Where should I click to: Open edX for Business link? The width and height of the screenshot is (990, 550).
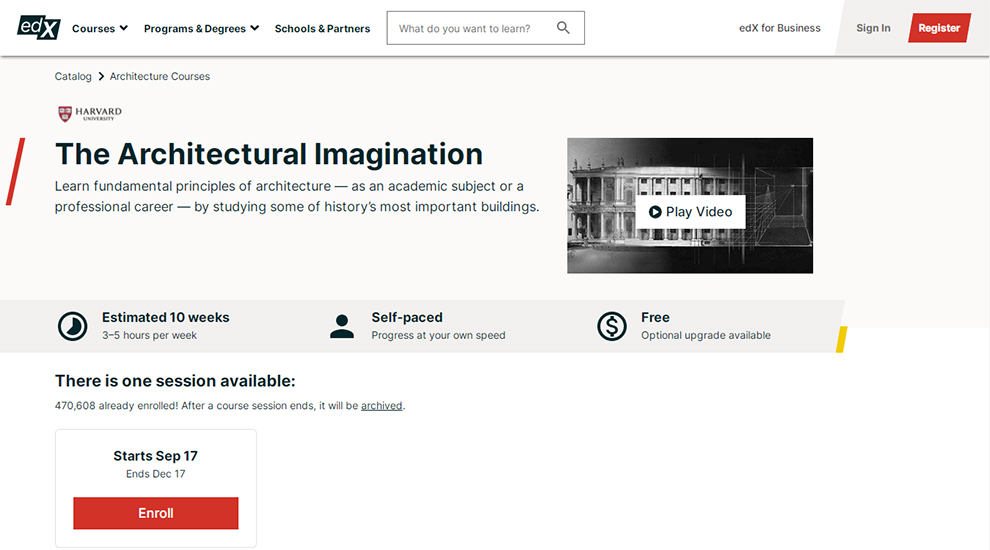coord(780,28)
